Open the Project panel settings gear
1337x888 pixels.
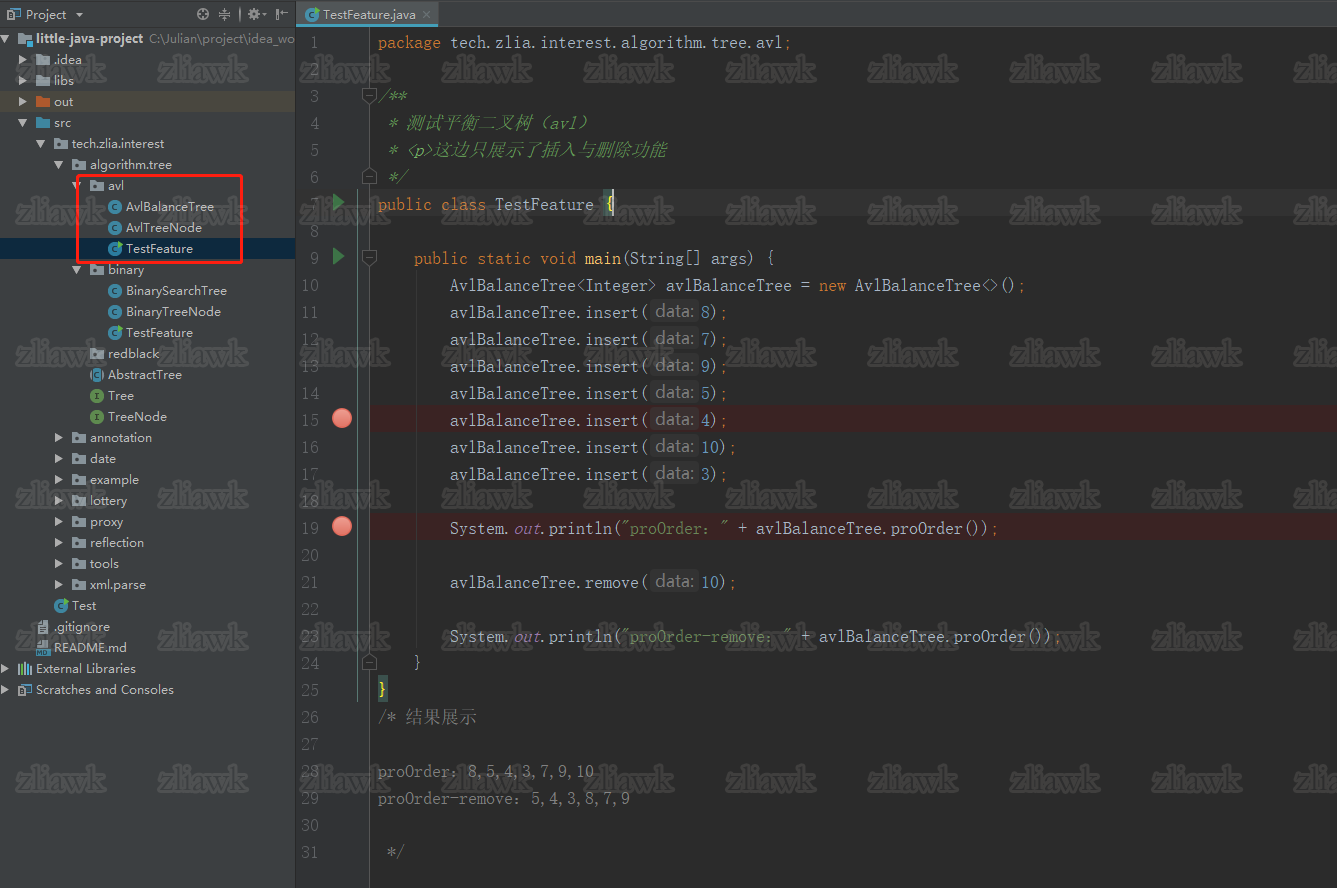254,14
